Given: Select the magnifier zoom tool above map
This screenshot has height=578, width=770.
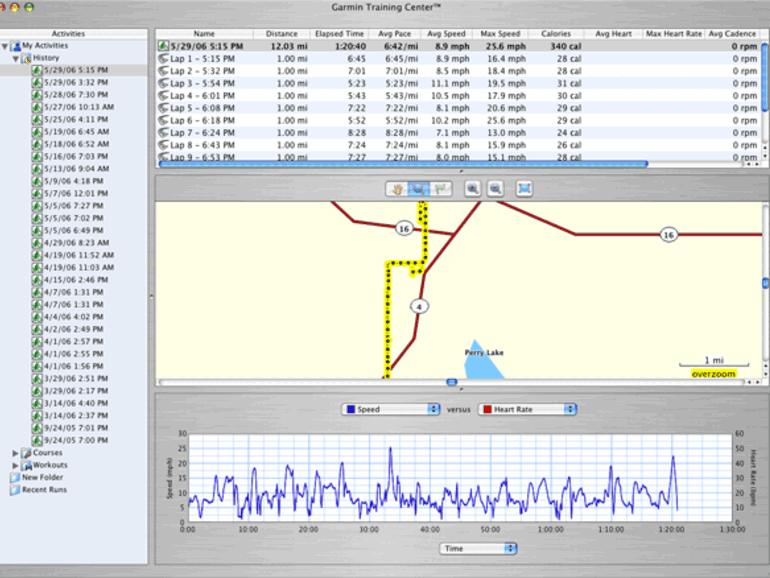Looking at the screenshot, I should click(x=420, y=188).
